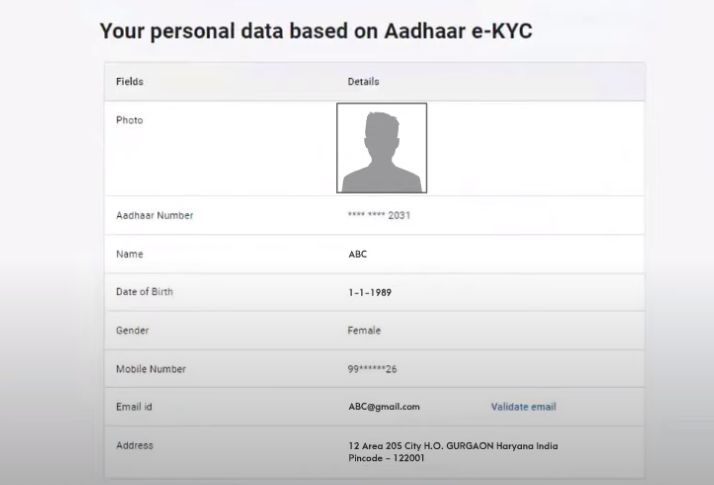714x485 pixels.
Task: Select the Mobile Number label
Action: (x=150, y=369)
